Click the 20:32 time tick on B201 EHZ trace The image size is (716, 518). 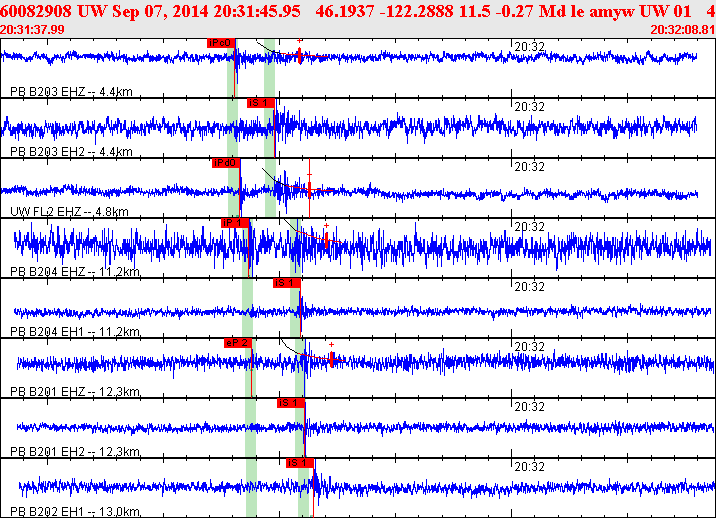pyautogui.click(x=530, y=347)
